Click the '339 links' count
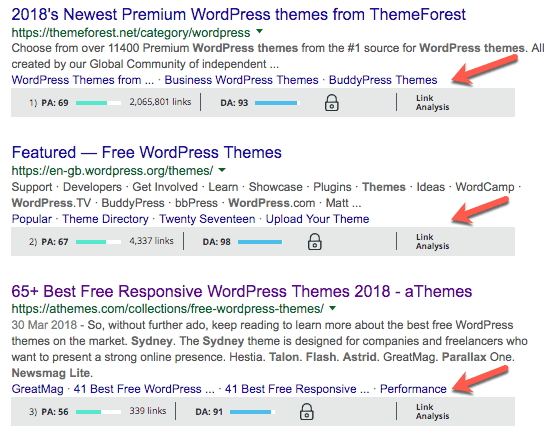Image resolution: width=550 pixels, height=435 pixels. coord(148,410)
